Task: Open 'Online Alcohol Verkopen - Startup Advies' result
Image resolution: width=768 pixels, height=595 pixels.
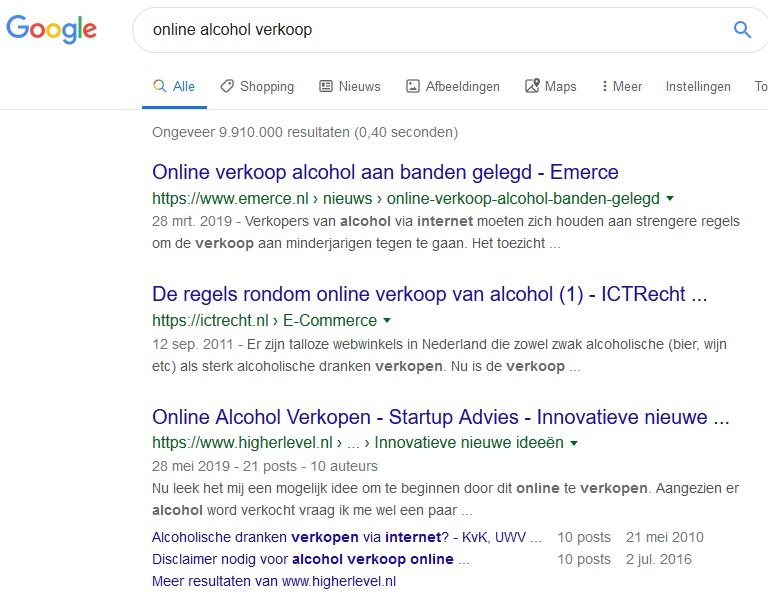Action: [440, 417]
